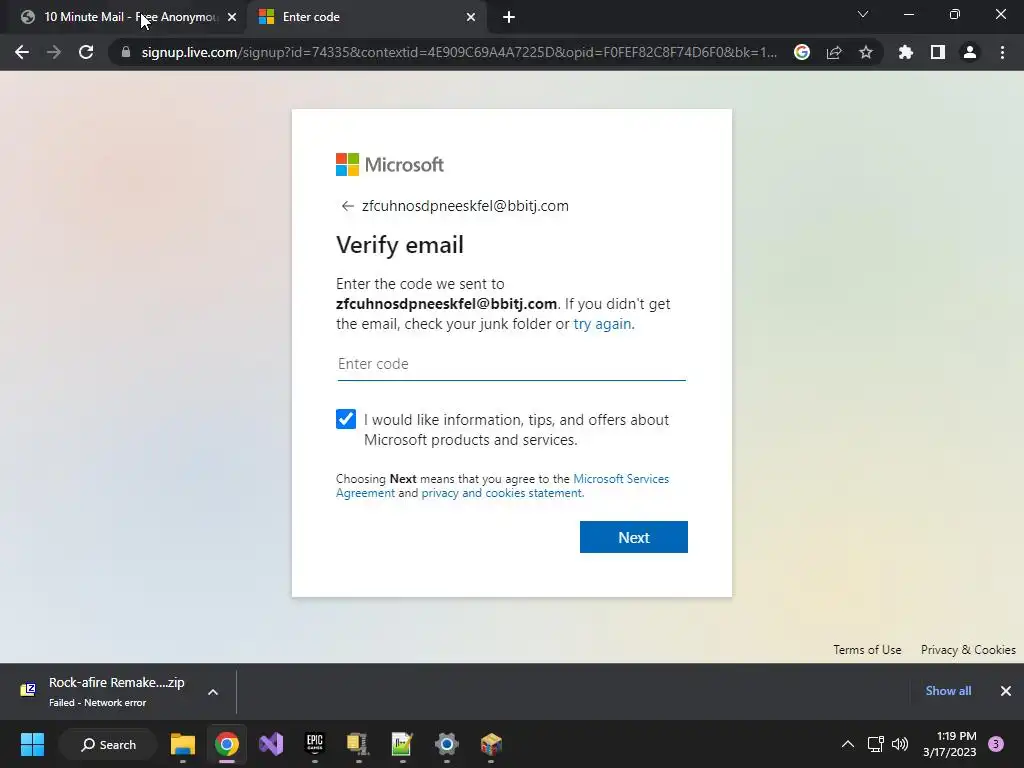Open the gear-shaped taskbar app

(x=447, y=744)
